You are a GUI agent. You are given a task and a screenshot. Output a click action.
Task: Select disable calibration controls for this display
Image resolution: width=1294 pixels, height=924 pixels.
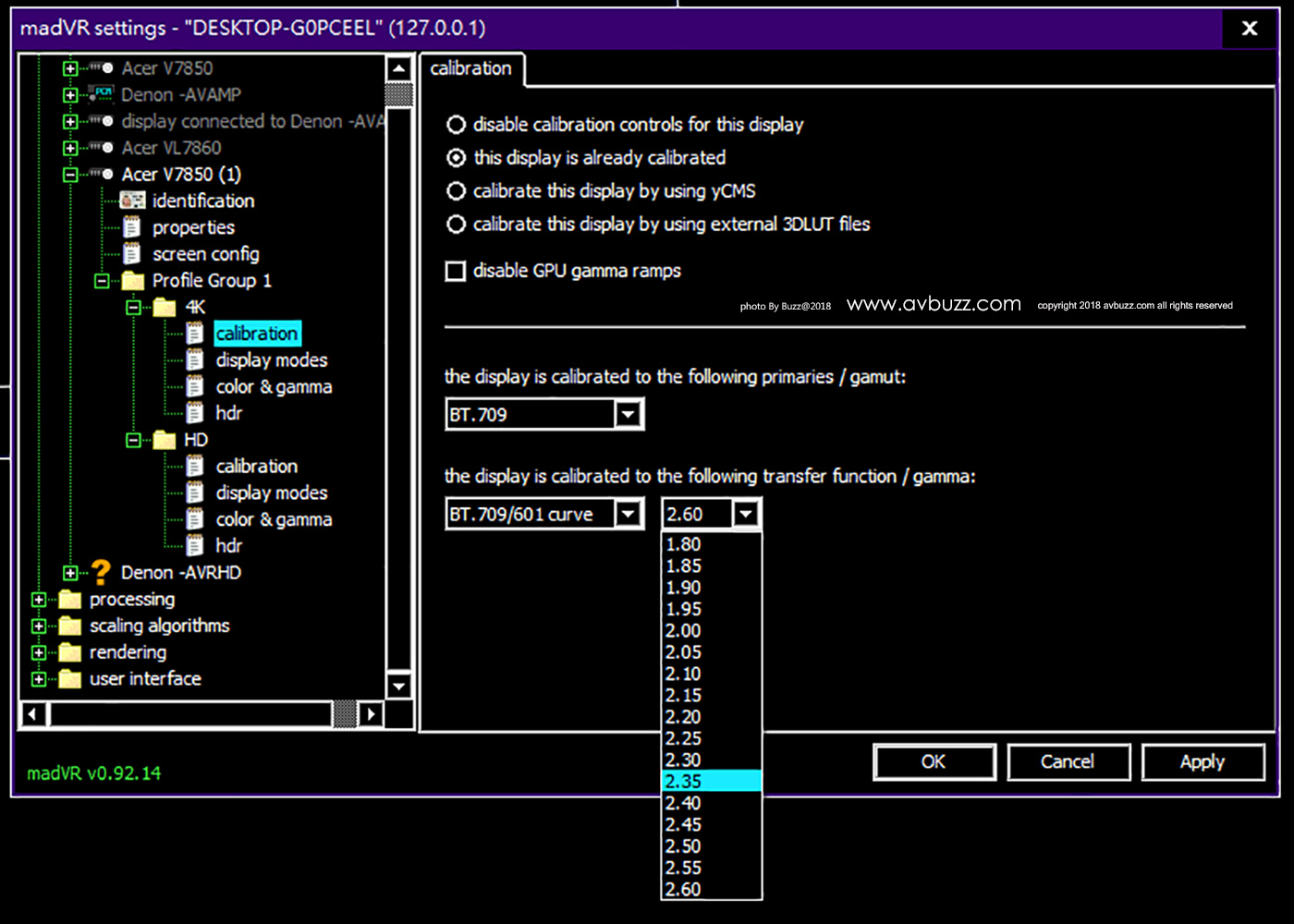tap(456, 125)
